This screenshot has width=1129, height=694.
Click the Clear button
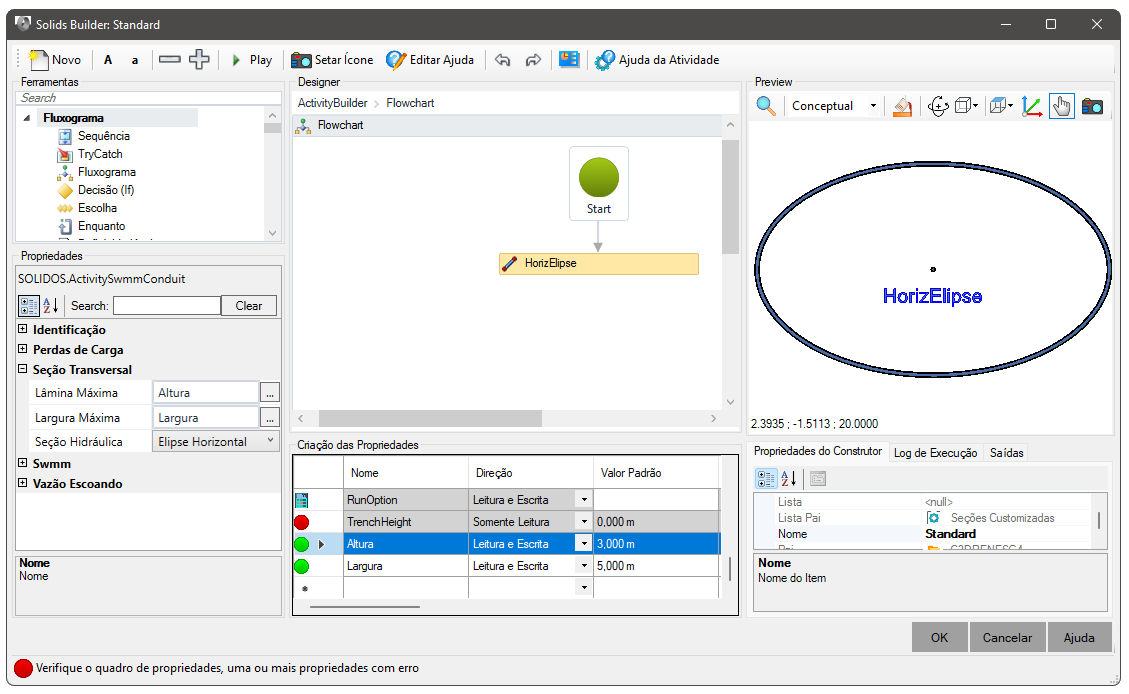pos(248,306)
